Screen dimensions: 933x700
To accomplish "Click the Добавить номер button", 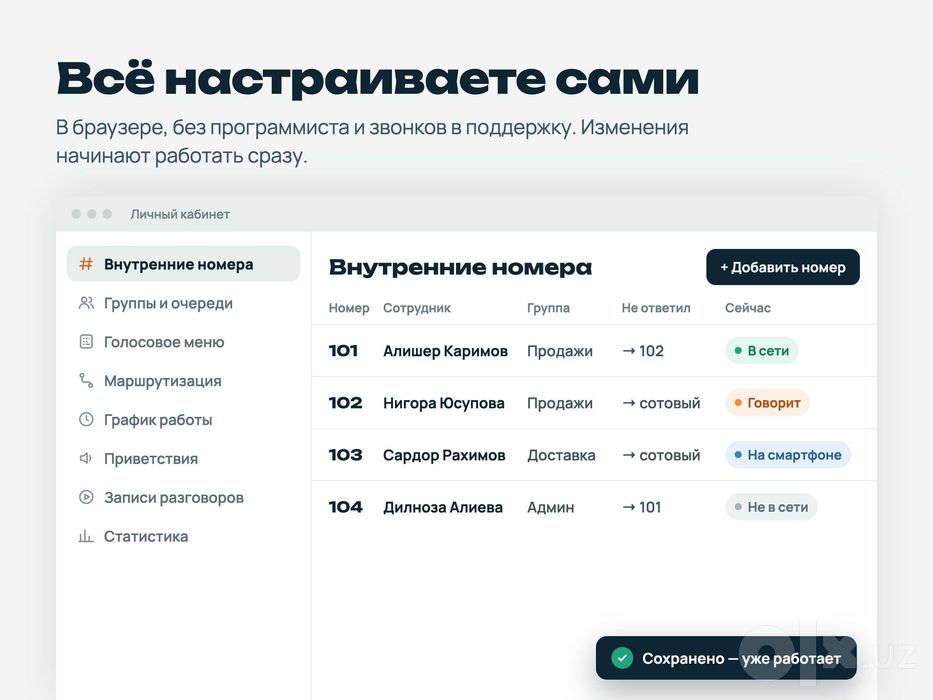I will (783, 267).
